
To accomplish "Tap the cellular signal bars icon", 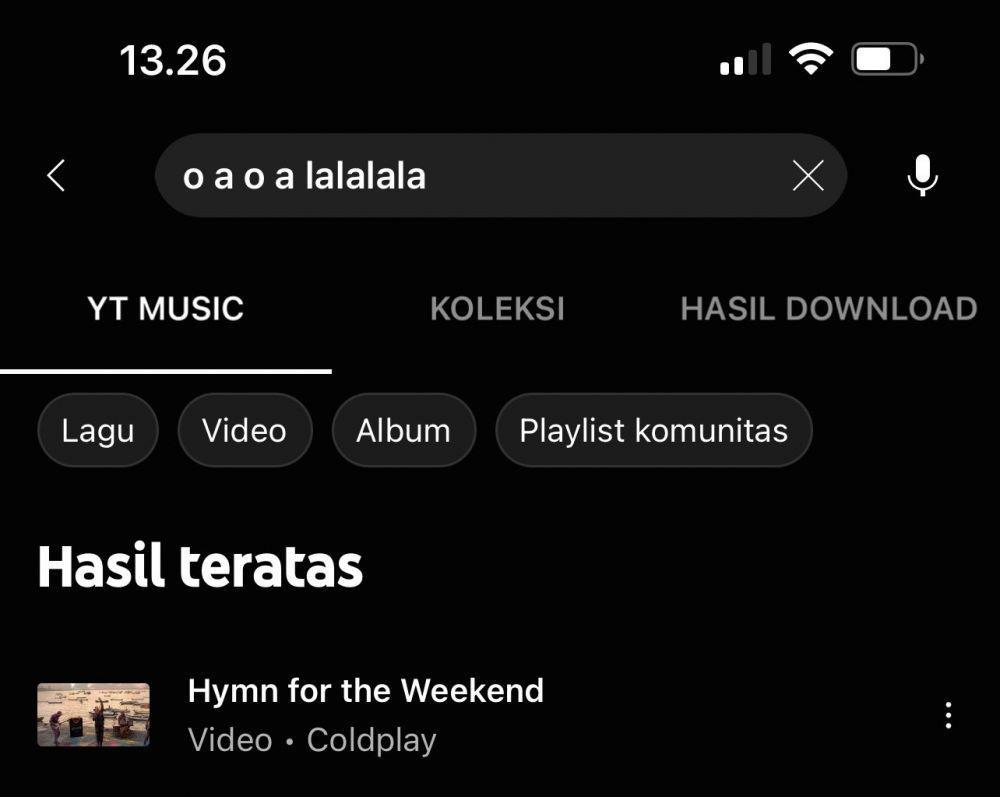I will tap(746, 60).
